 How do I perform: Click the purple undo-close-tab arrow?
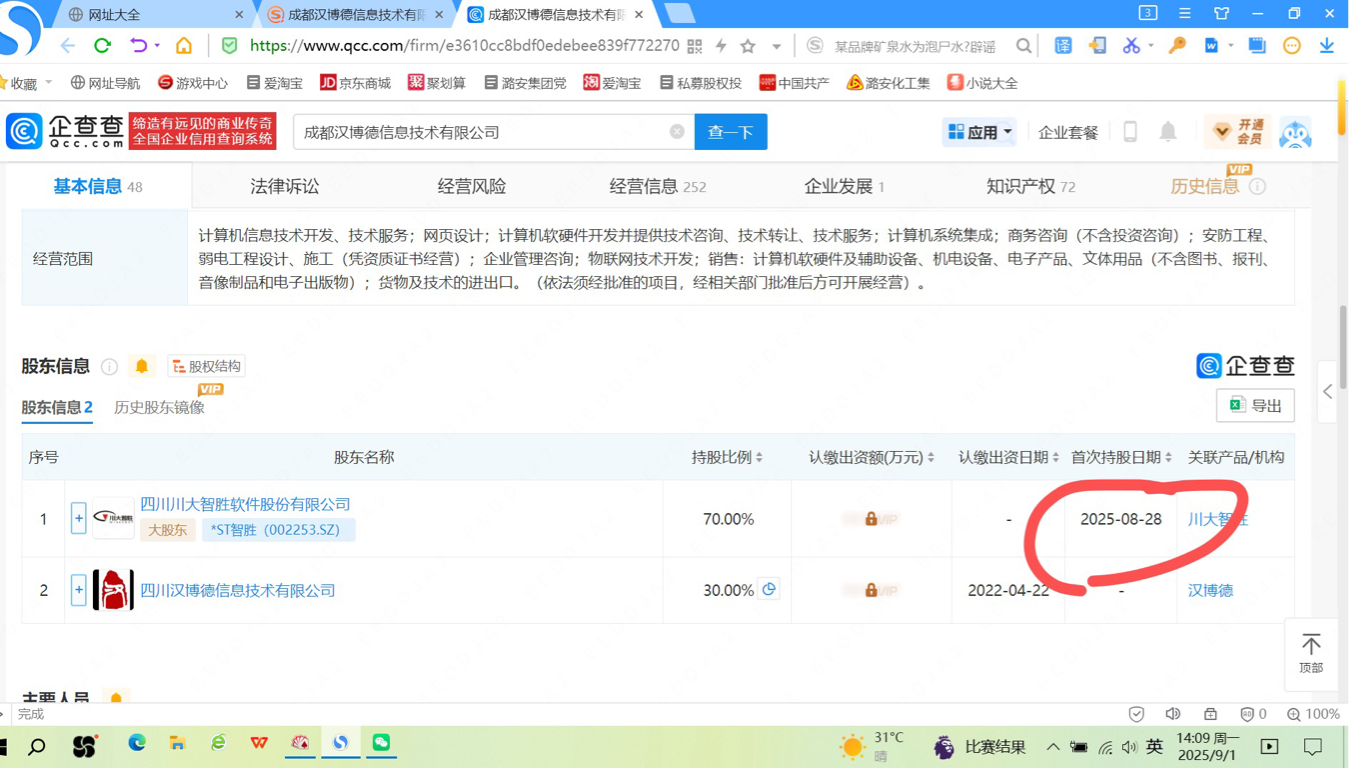139,46
